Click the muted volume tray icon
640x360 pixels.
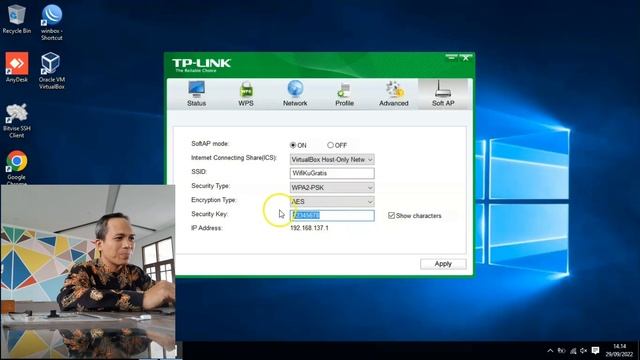click(584, 351)
